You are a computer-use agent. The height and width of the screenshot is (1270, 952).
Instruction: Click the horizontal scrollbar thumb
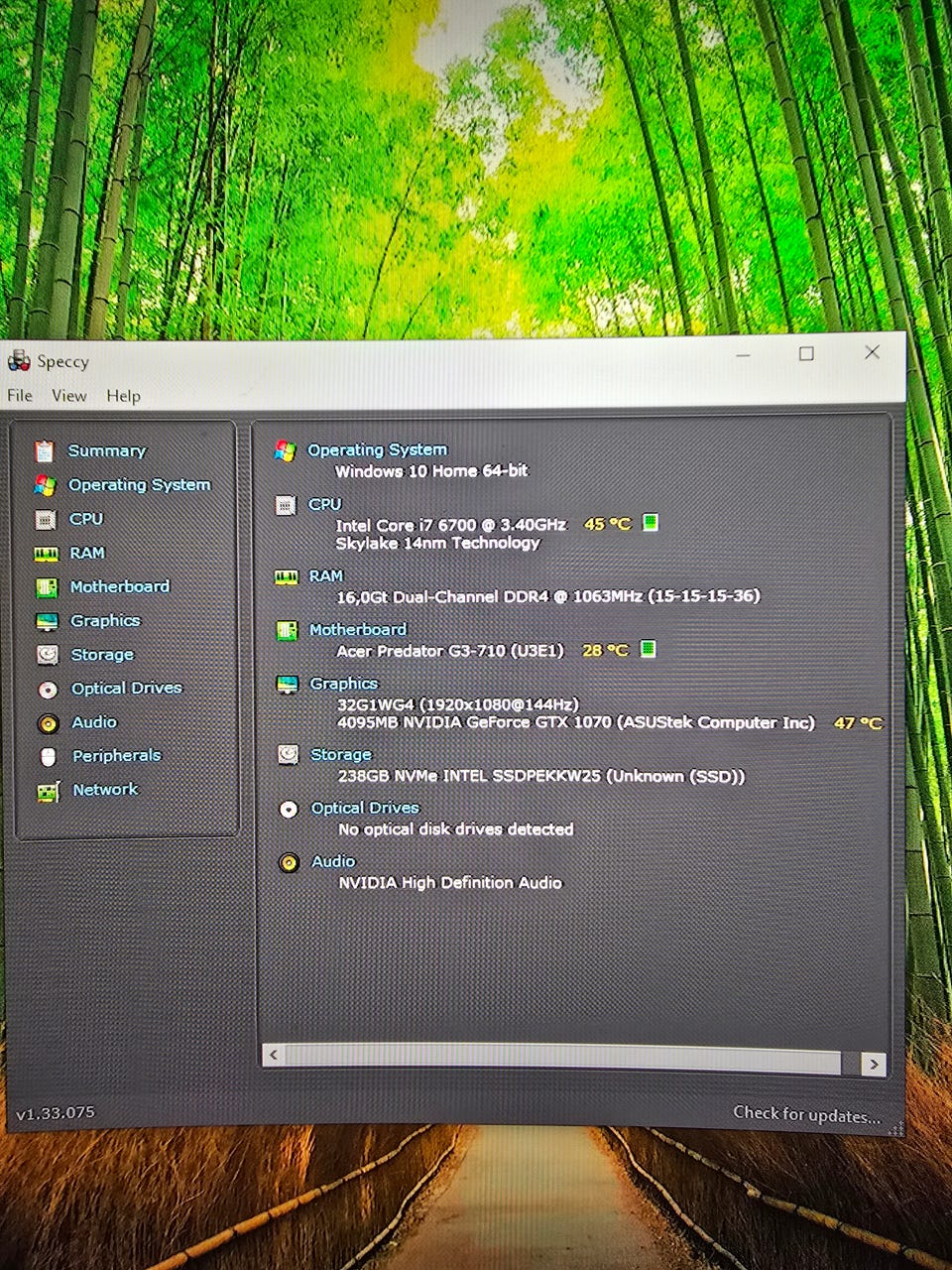[x=563, y=1059]
